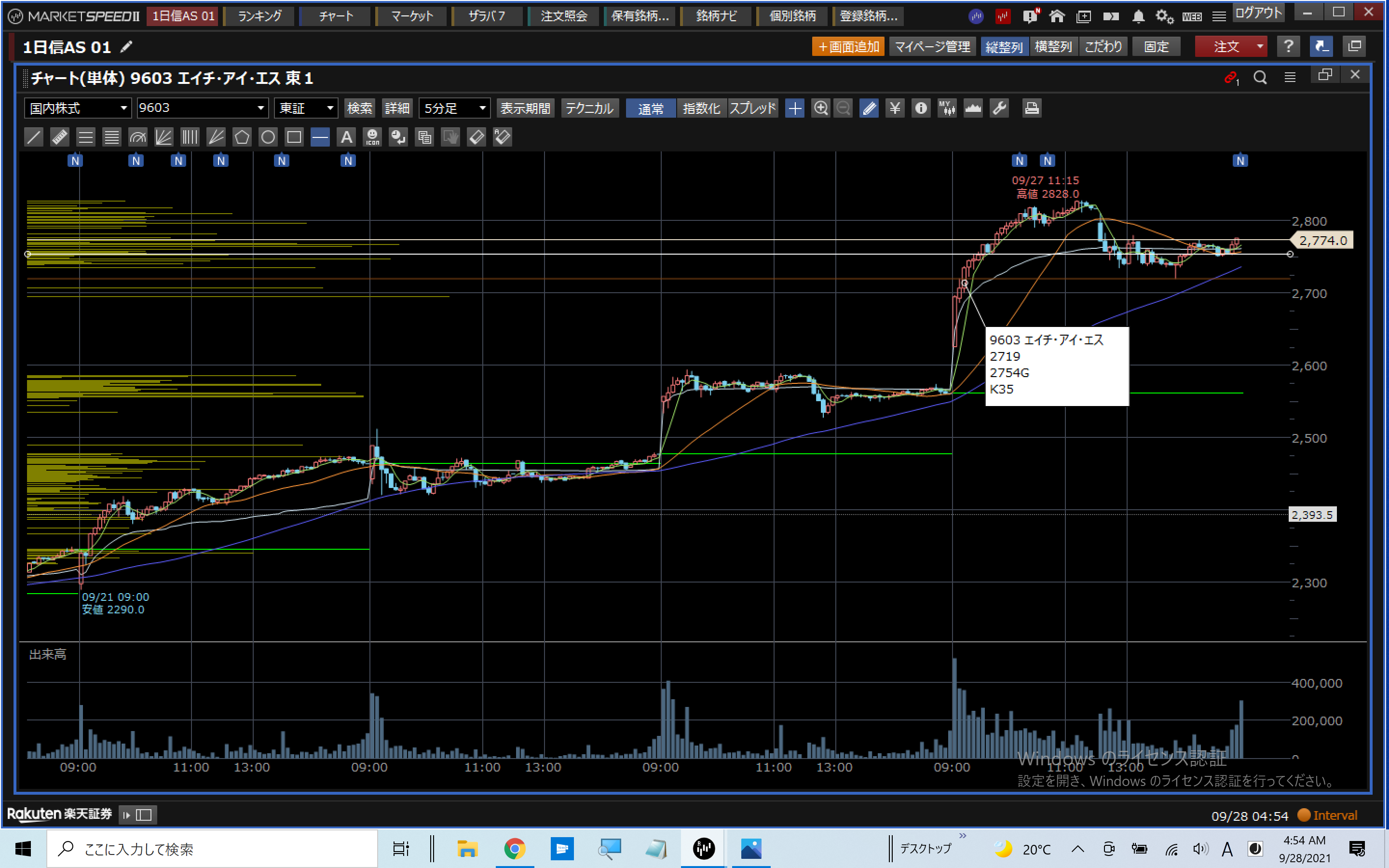Switch to the 注文照会 tab
This screenshot has width=1389, height=868.
564,16
